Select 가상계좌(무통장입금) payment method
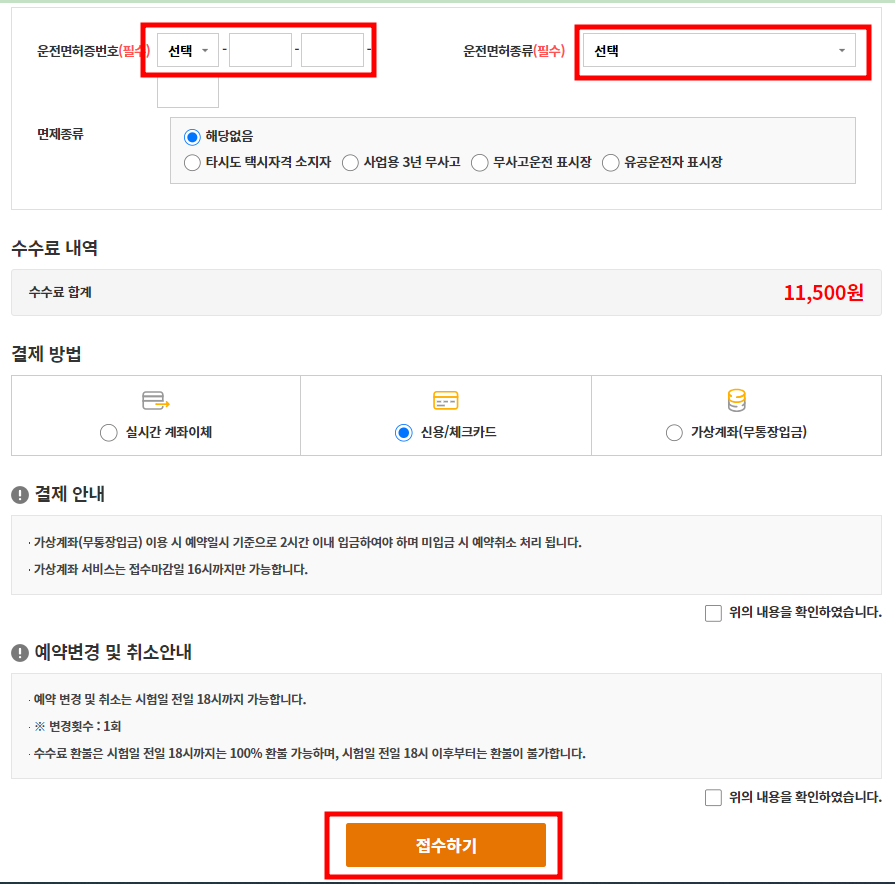 pos(675,433)
